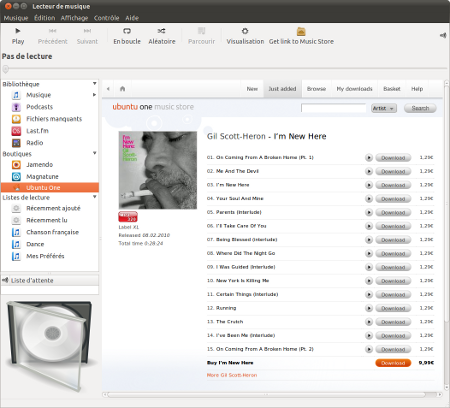Open Mes Préférés playlist
Image resolution: width=450 pixels, height=408 pixels.
[x=50, y=256]
